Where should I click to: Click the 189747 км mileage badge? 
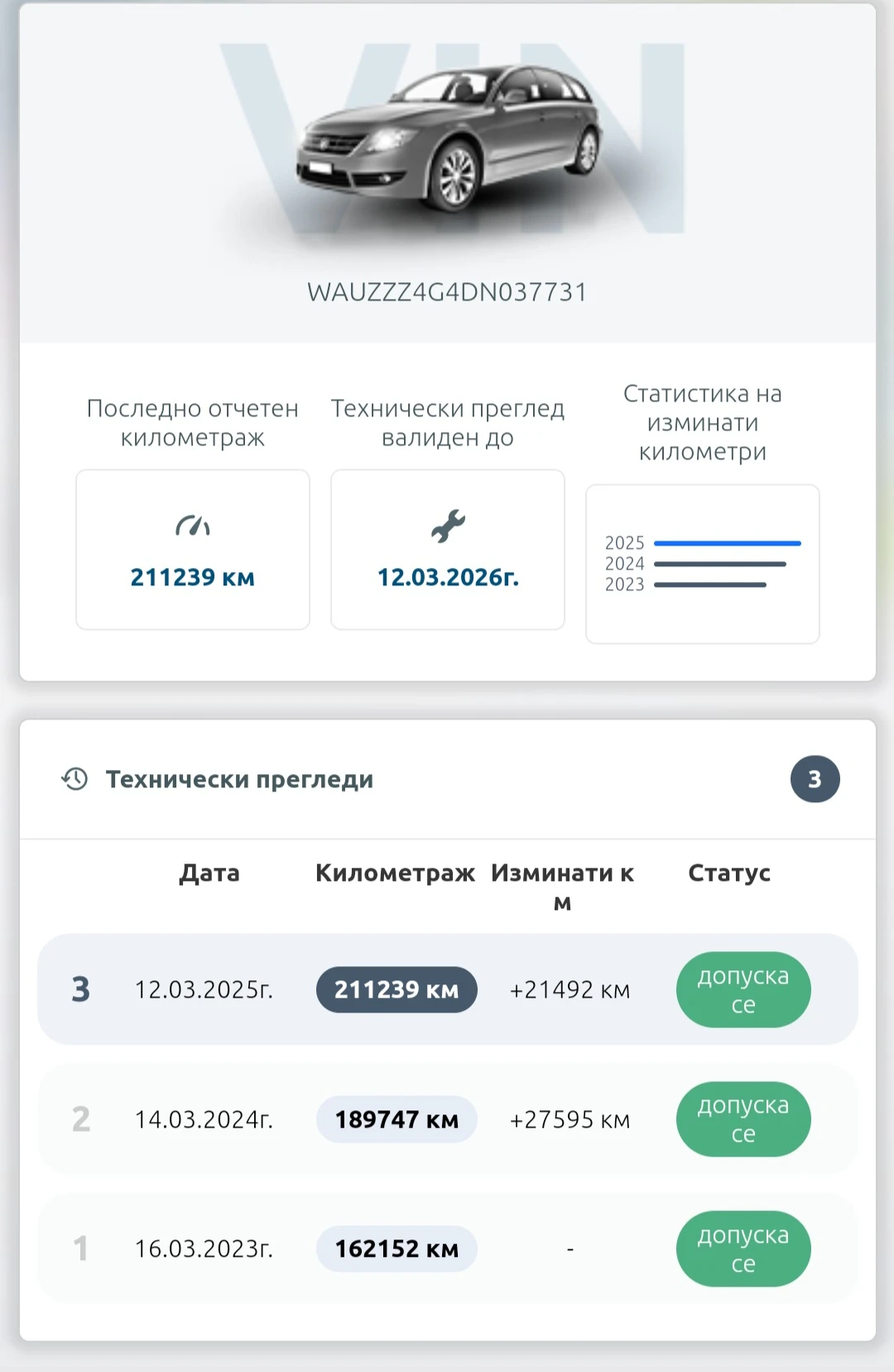[x=397, y=1119]
